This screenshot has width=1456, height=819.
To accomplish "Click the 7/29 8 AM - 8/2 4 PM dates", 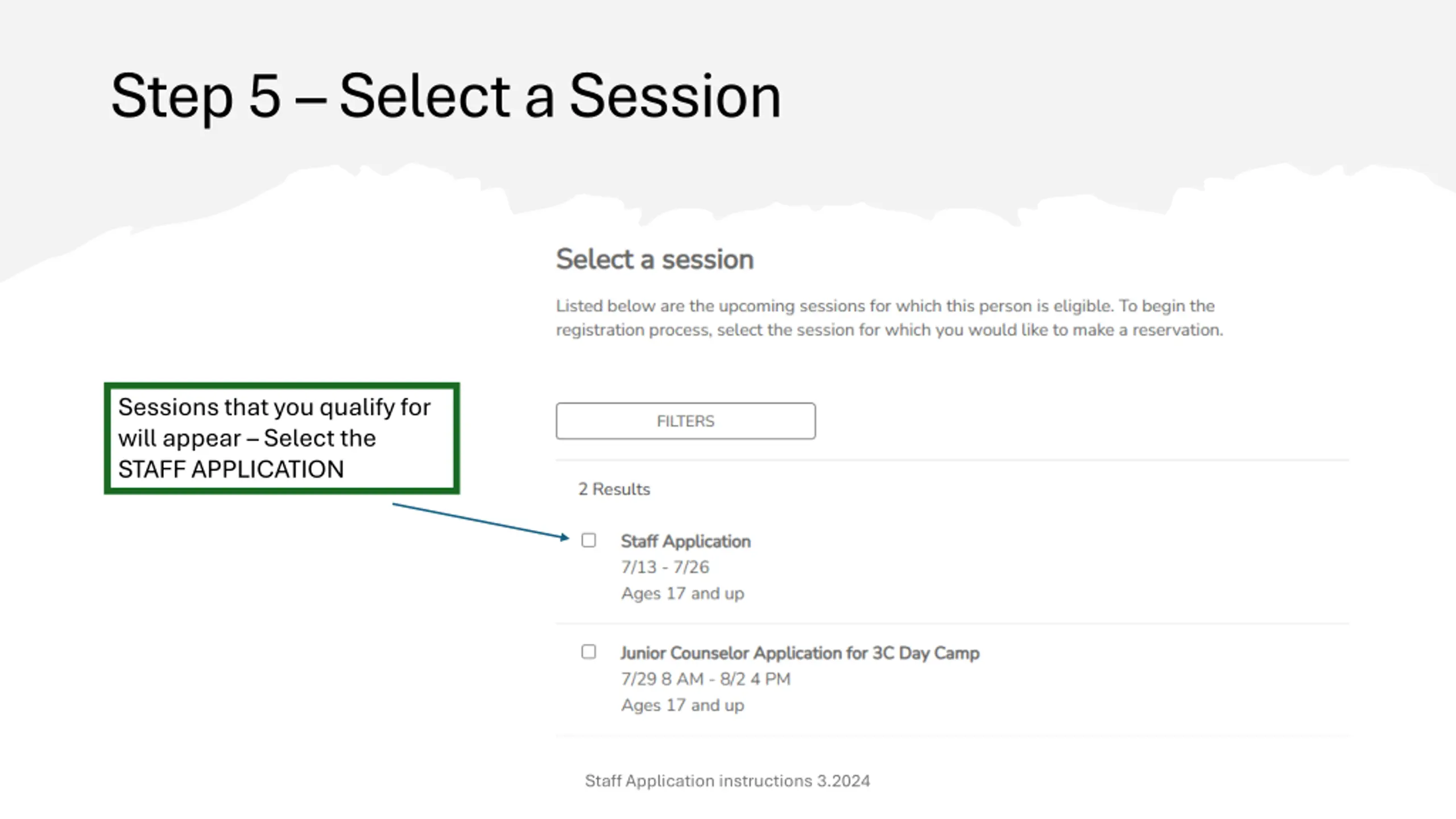I will (x=705, y=679).
